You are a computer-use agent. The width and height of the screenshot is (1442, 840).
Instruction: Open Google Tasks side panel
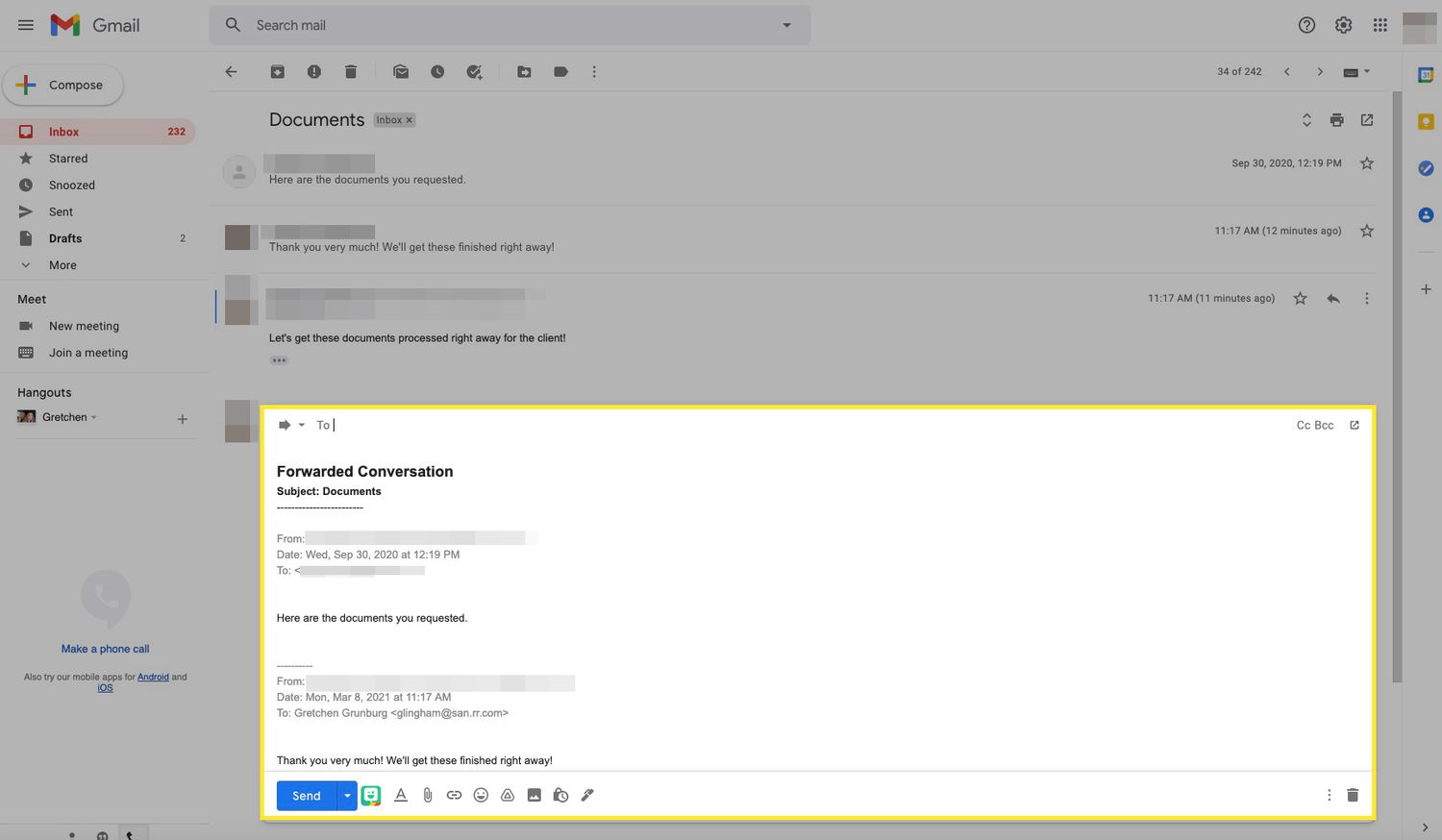click(1426, 168)
